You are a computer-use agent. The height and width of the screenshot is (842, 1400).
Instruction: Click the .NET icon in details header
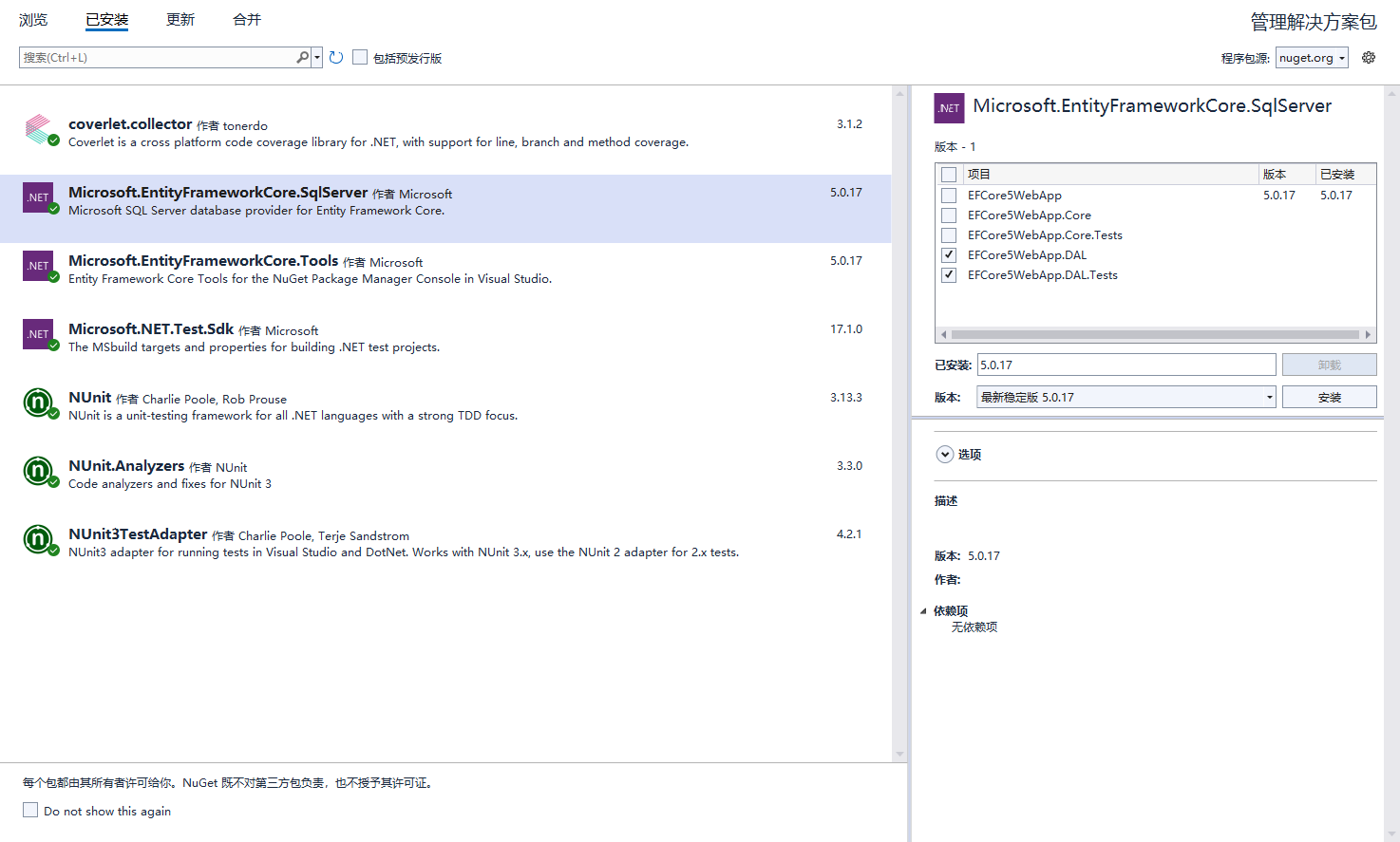[950, 108]
